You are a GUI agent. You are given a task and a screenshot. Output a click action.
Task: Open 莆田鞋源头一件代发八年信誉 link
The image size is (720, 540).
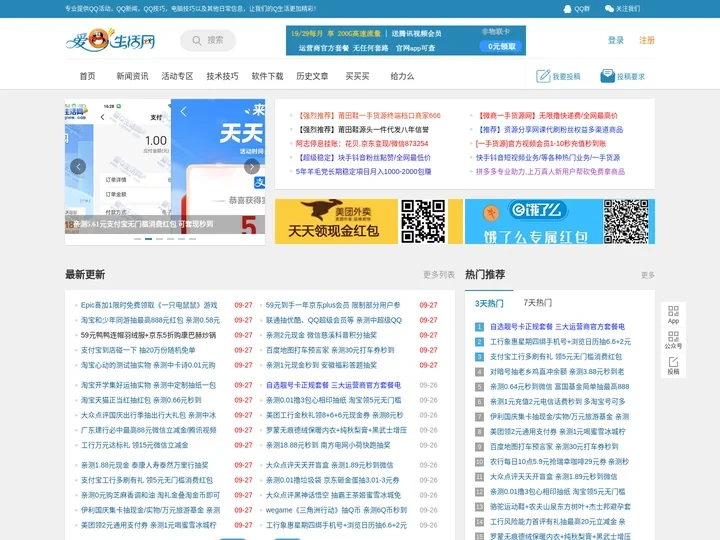click(x=364, y=129)
